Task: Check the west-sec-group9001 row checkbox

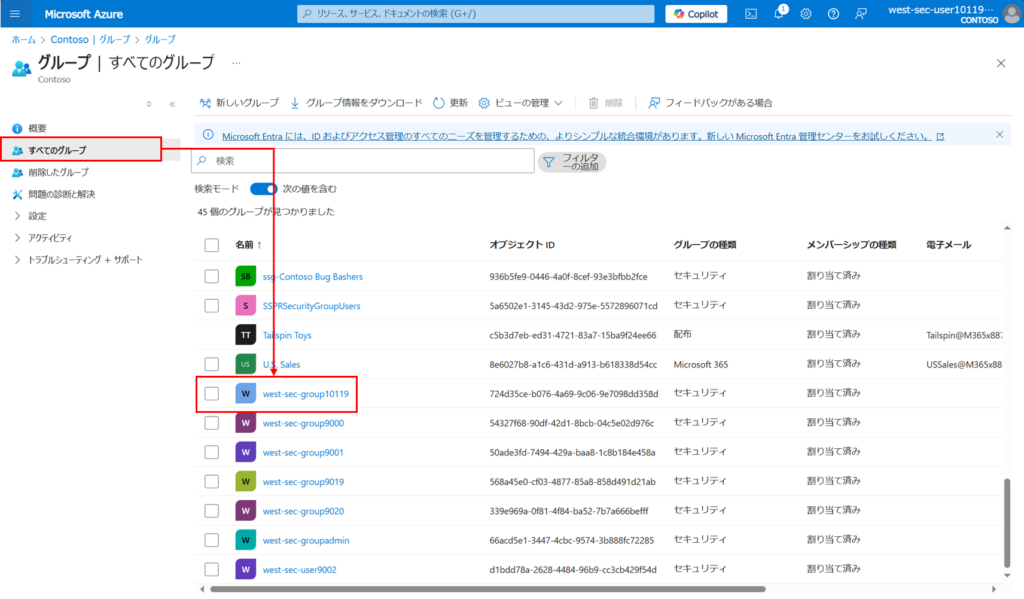Action: (212, 452)
